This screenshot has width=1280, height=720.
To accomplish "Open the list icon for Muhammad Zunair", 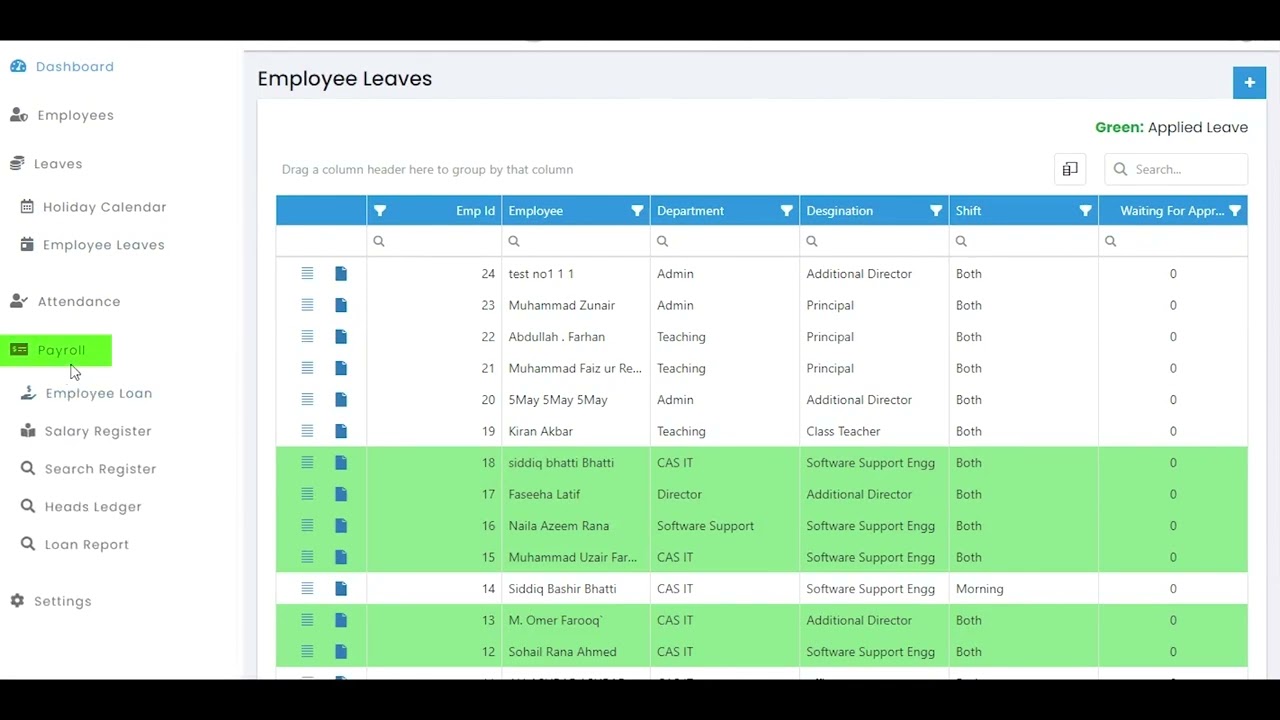I will point(308,305).
